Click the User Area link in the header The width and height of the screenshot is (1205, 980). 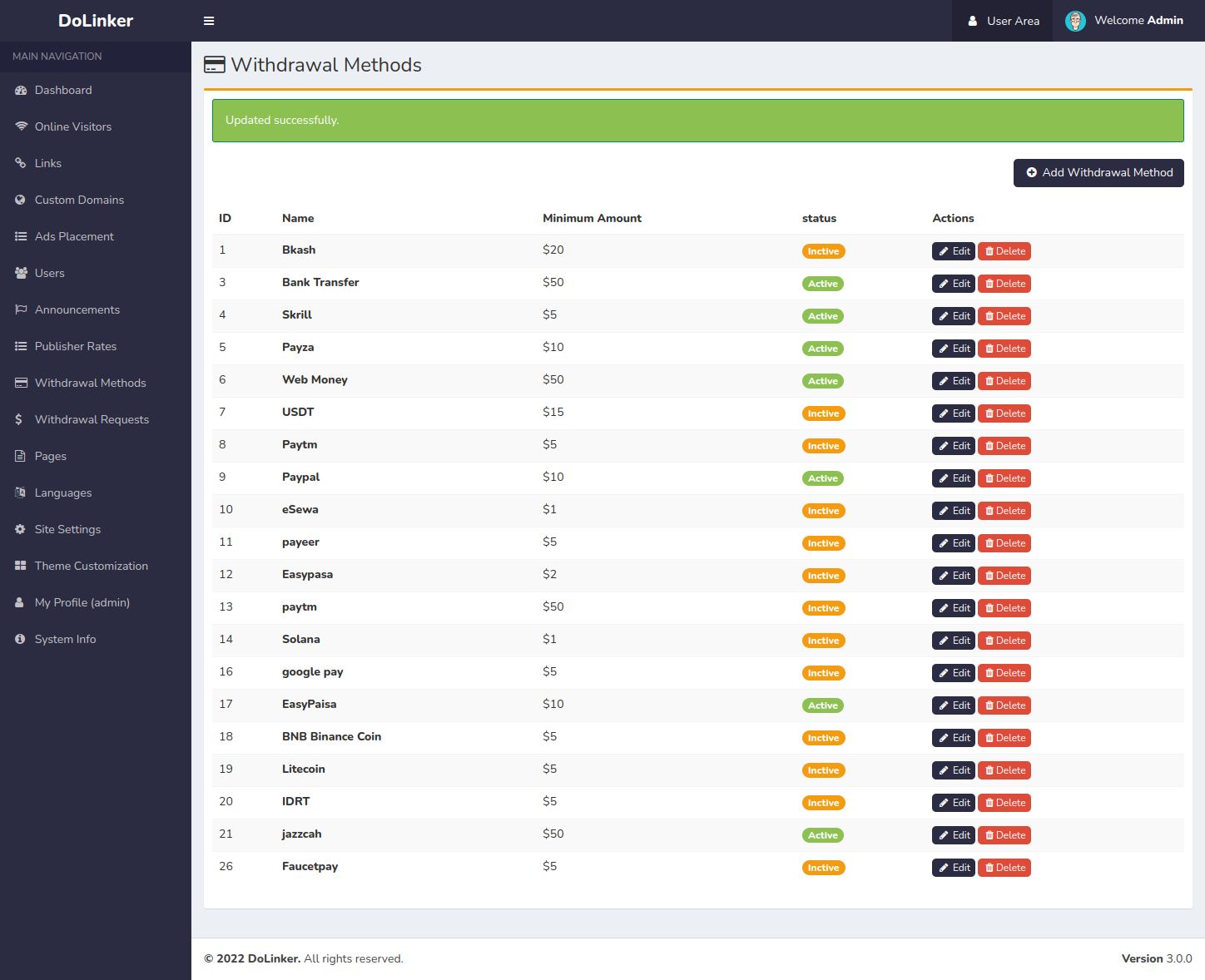(1003, 21)
